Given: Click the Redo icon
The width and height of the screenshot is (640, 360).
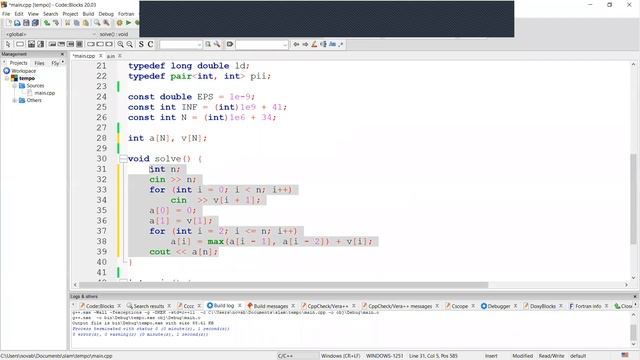Looking at the screenshot, I should click(56, 23).
